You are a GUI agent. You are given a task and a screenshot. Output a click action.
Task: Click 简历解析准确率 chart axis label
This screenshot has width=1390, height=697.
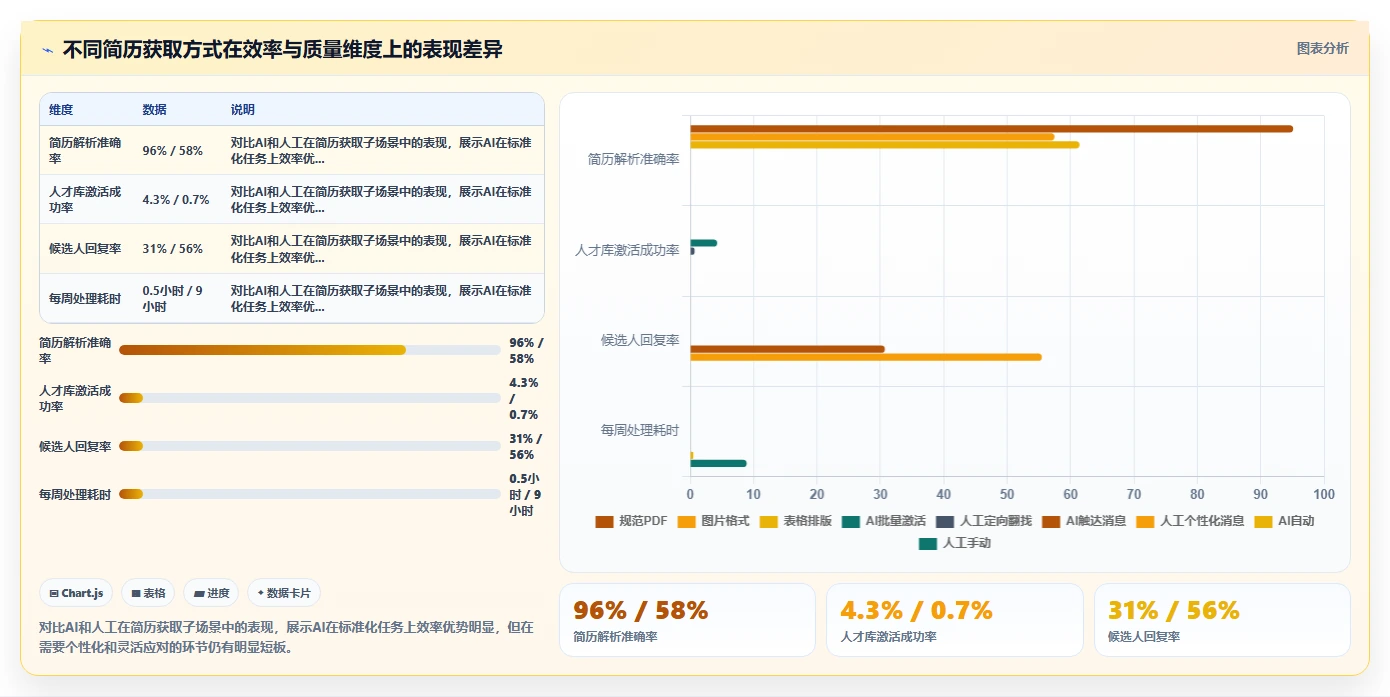tap(634, 159)
